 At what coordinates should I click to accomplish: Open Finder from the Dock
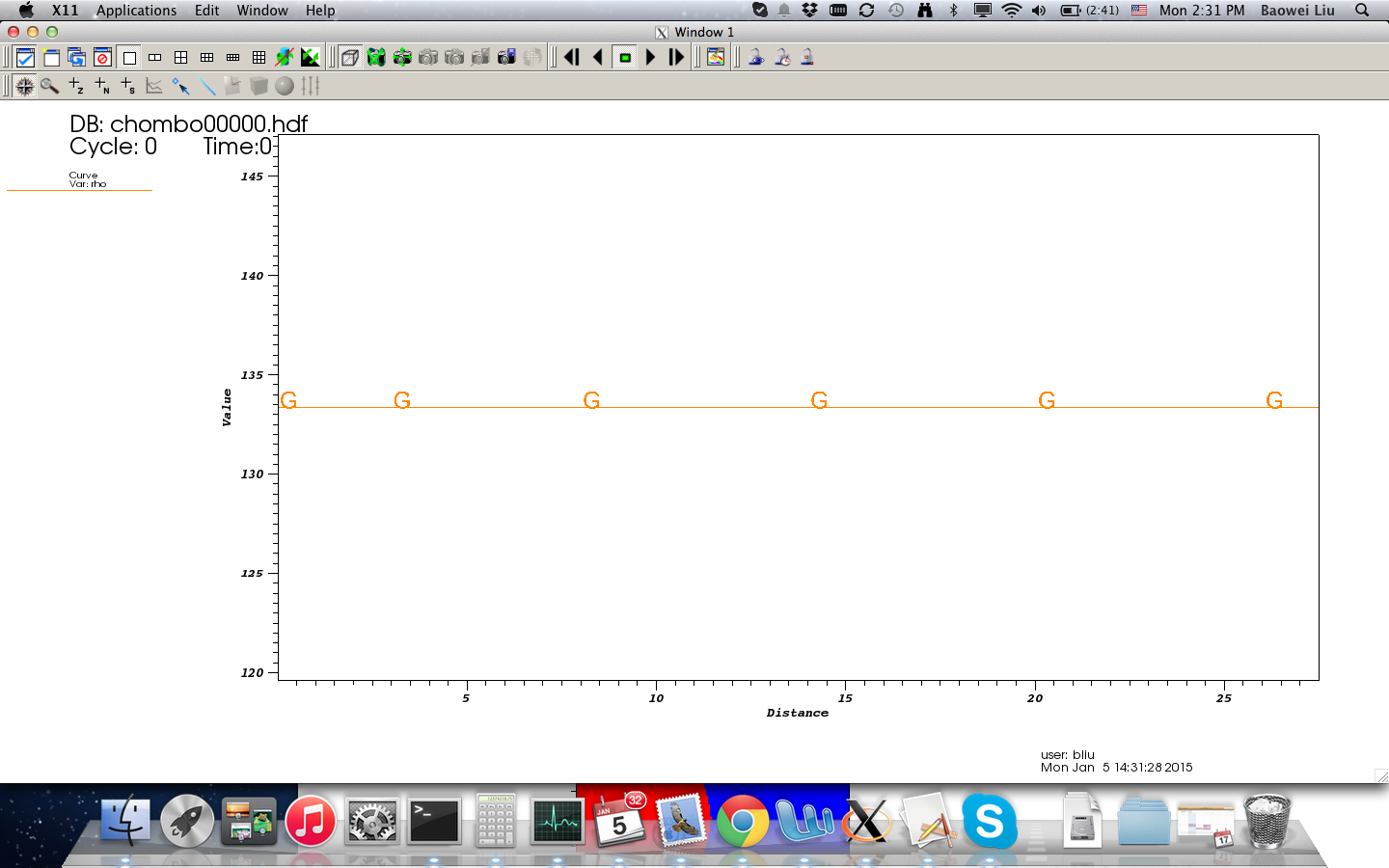125,821
